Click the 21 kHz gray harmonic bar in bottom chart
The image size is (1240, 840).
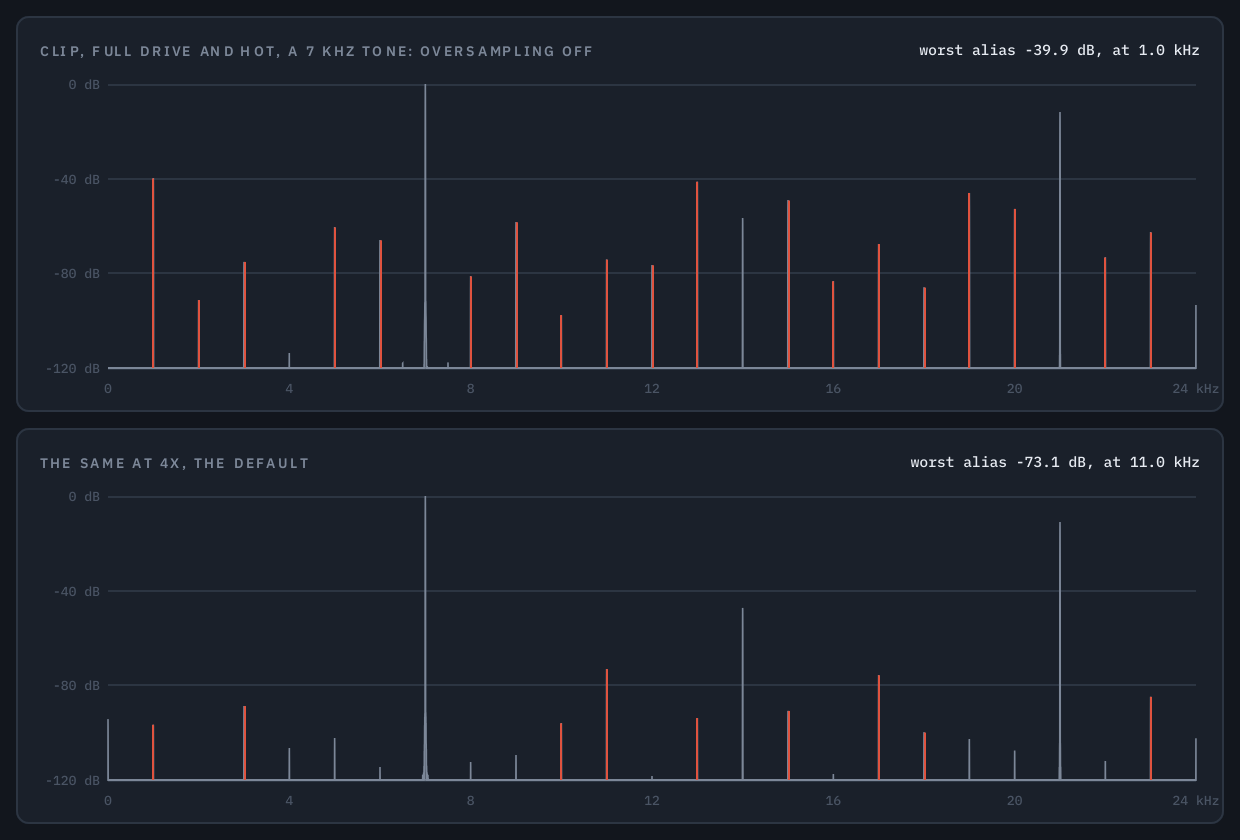click(x=1060, y=651)
